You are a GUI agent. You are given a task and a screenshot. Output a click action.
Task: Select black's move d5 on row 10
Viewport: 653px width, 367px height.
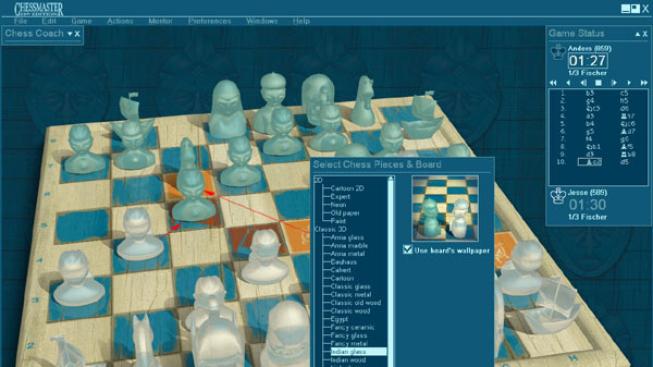click(624, 162)
